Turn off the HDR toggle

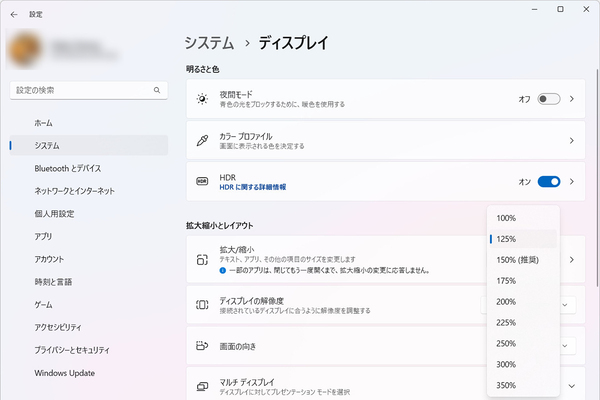[x=548, y=181]
